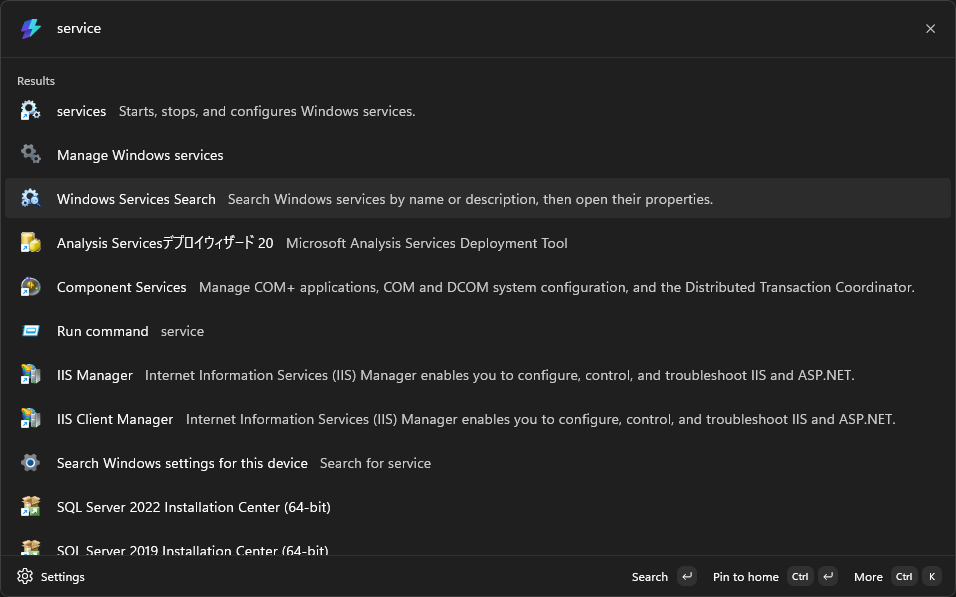Select 'Windows Services Search' result

coord(478,199)
